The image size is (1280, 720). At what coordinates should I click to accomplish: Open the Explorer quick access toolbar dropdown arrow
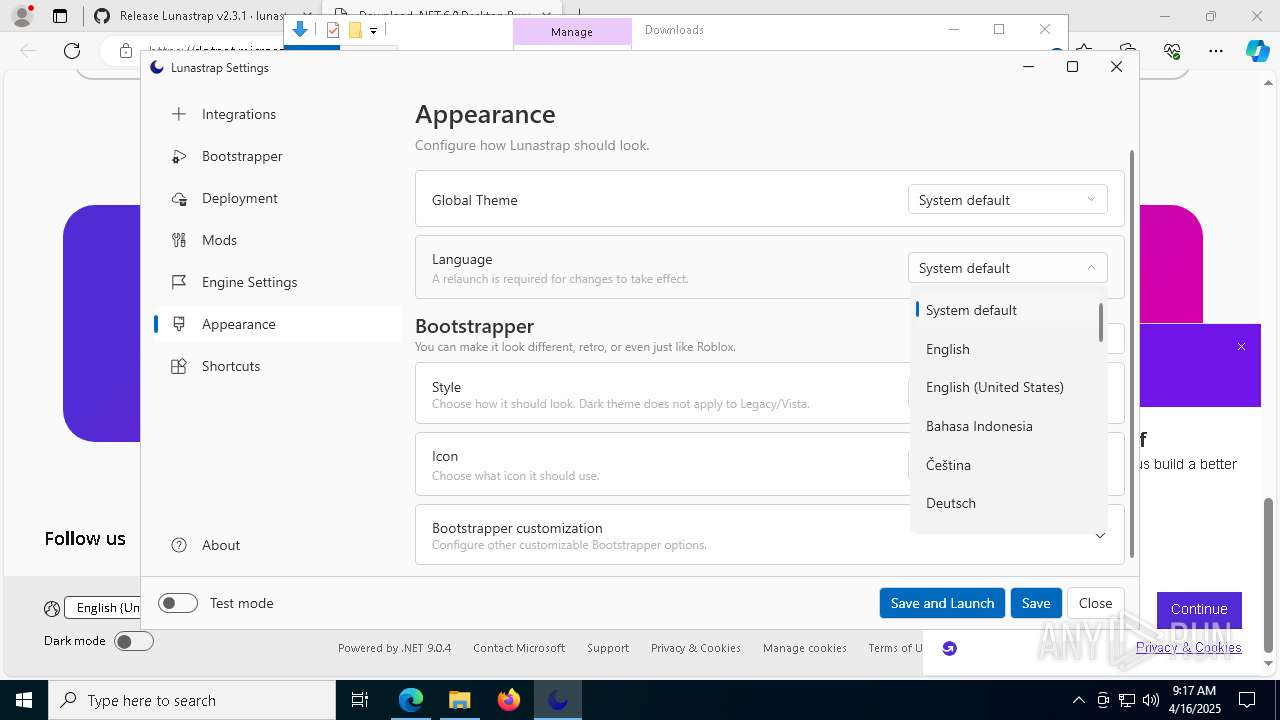[373, 31]
